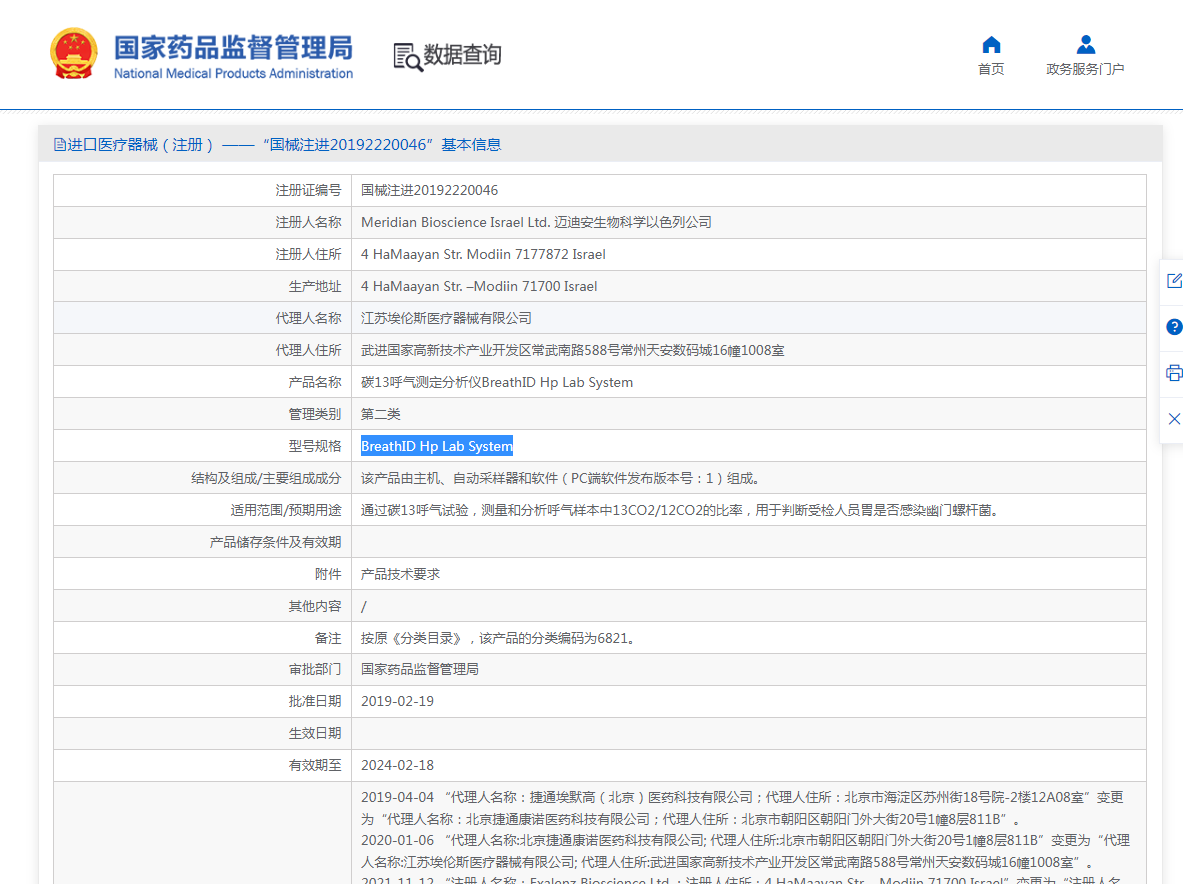Click National Medical Products Administration English subtitle
This screenshot has width=1183, height=884.
[233, 73]
